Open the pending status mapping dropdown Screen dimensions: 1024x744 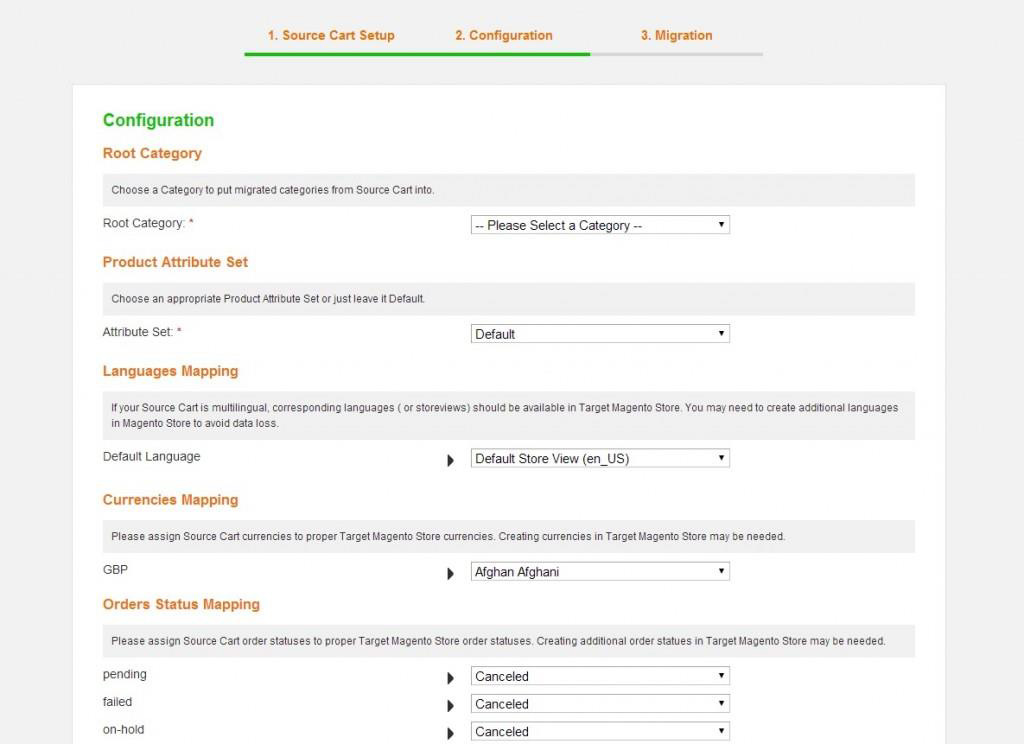tap(599, 676)
